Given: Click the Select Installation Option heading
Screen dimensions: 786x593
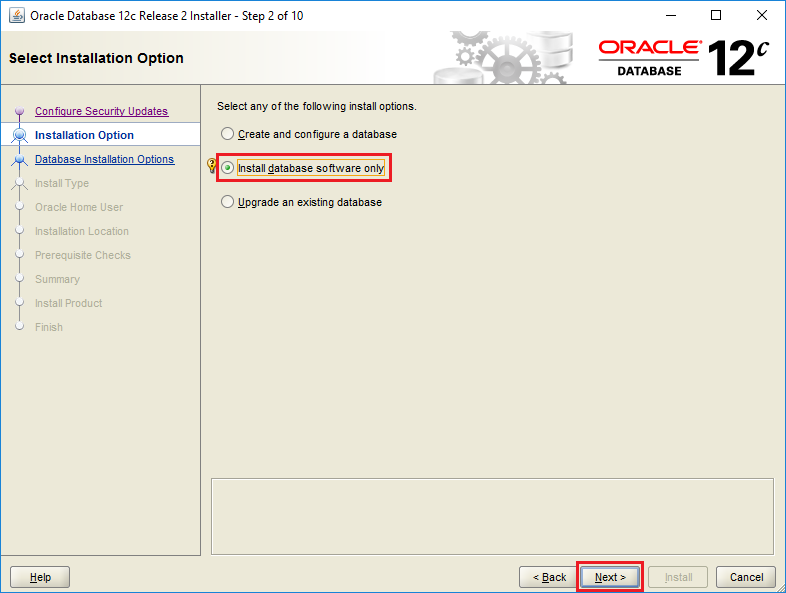Looking at the screenshot, I should click(96, 58).
